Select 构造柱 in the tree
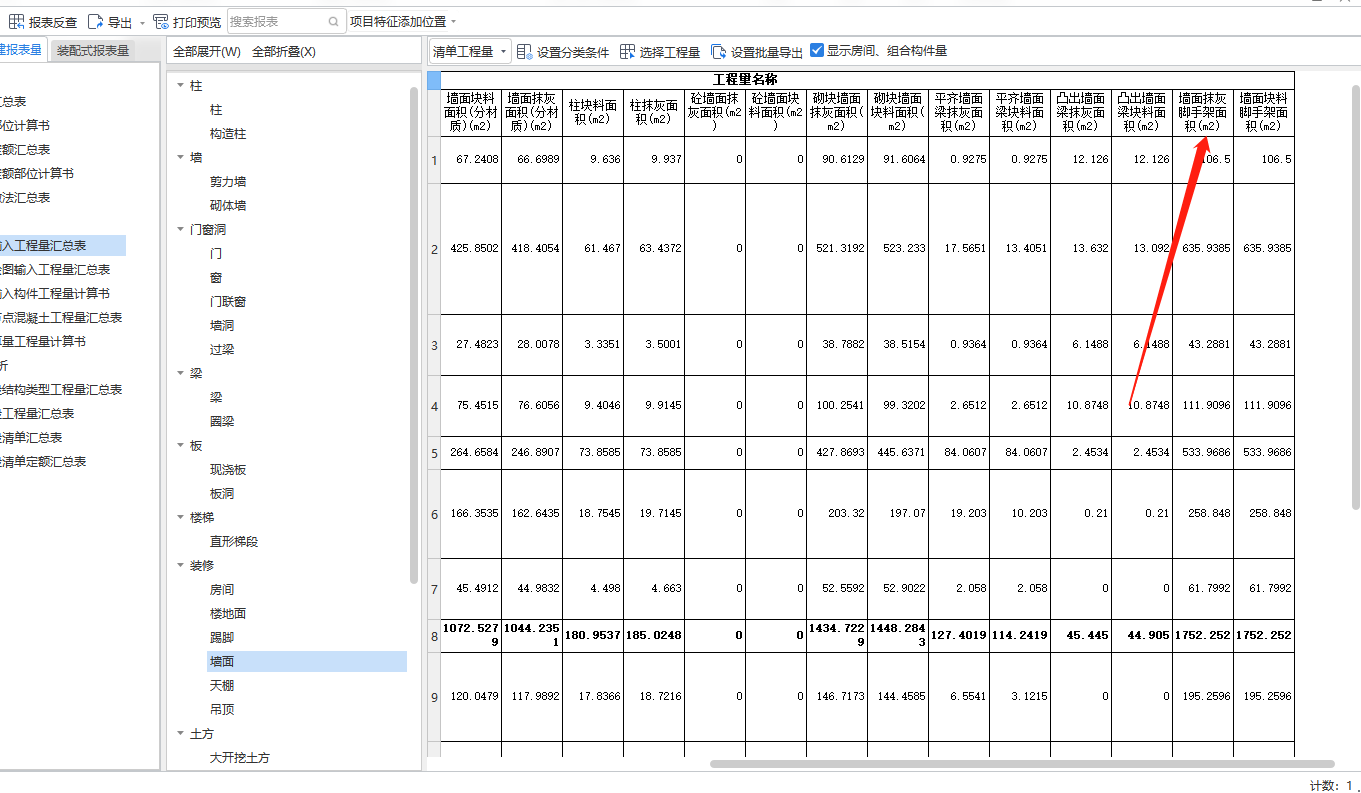The height and width of the screenshot is (793, 1361). click(x=228, y=134)
